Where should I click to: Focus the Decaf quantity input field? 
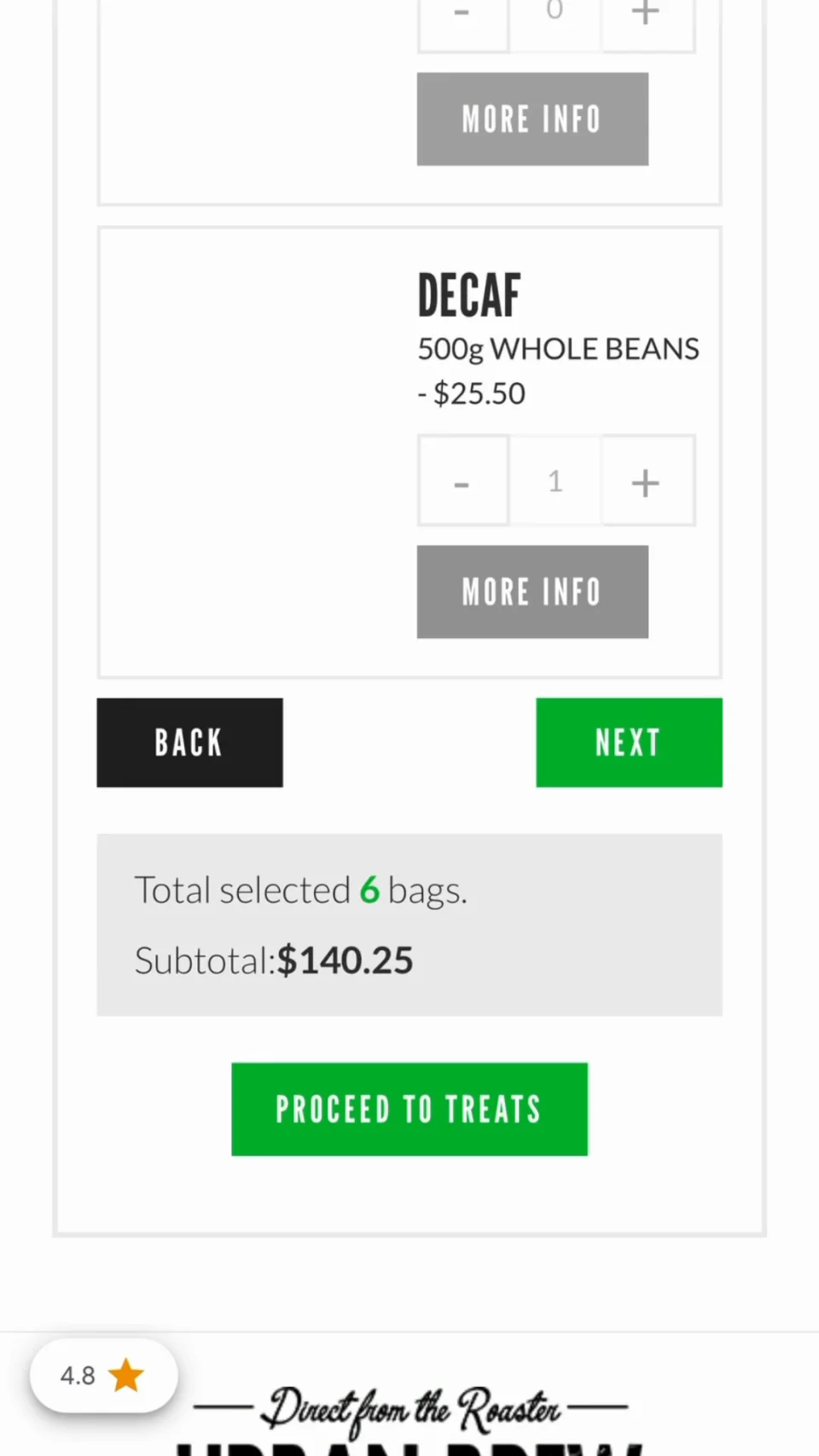point(555,481)
